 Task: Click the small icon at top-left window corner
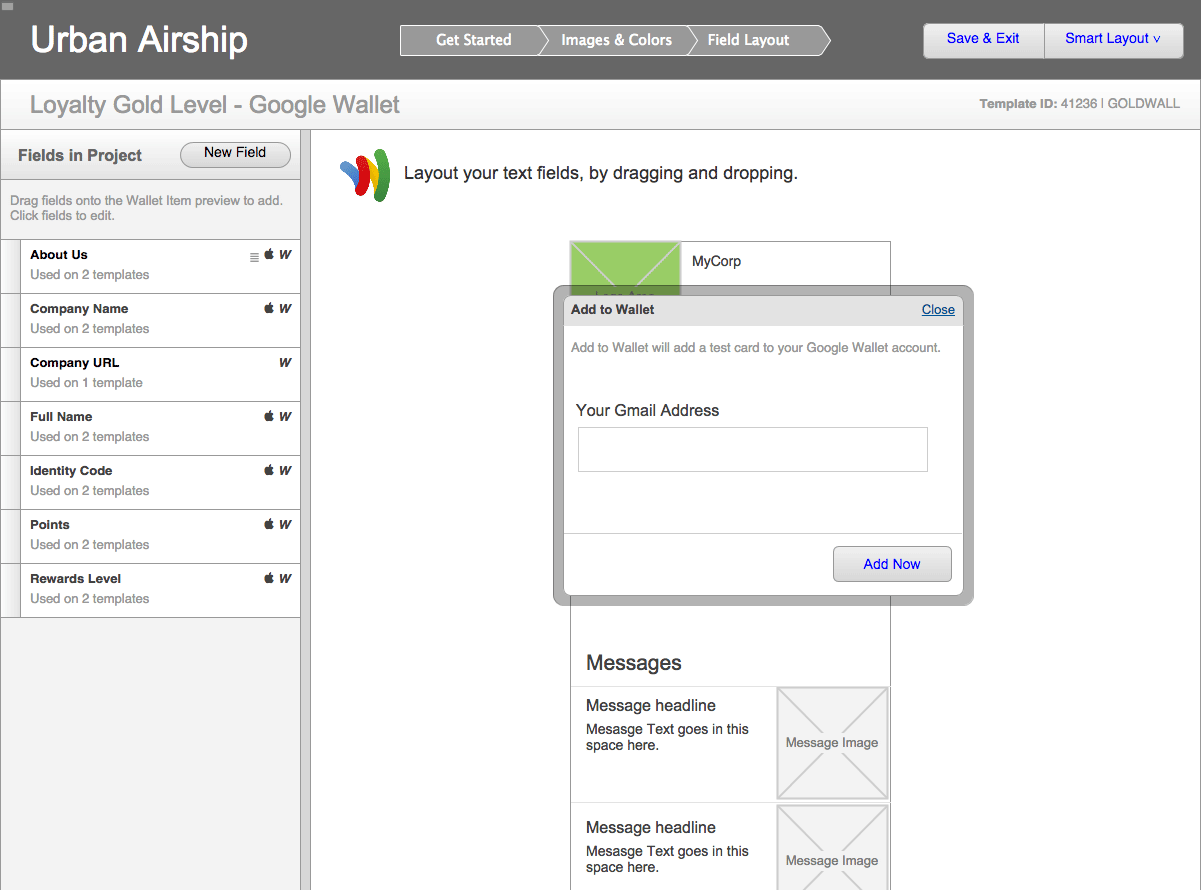[8, 6]
